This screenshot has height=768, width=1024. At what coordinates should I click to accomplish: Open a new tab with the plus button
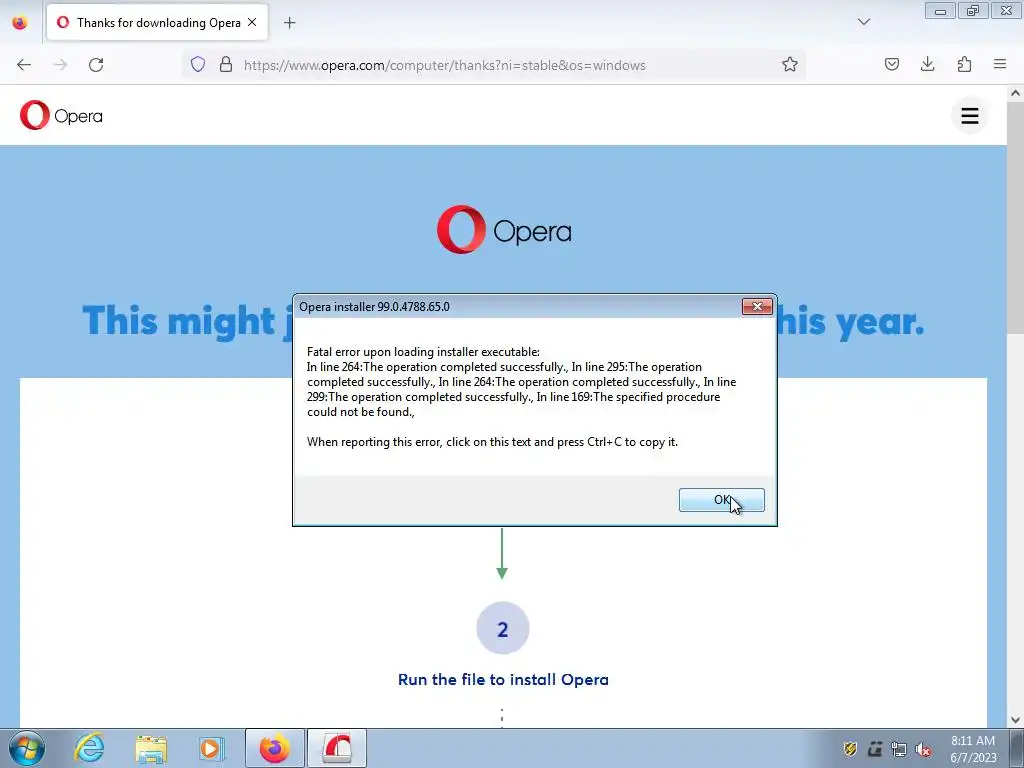[289, 23]
